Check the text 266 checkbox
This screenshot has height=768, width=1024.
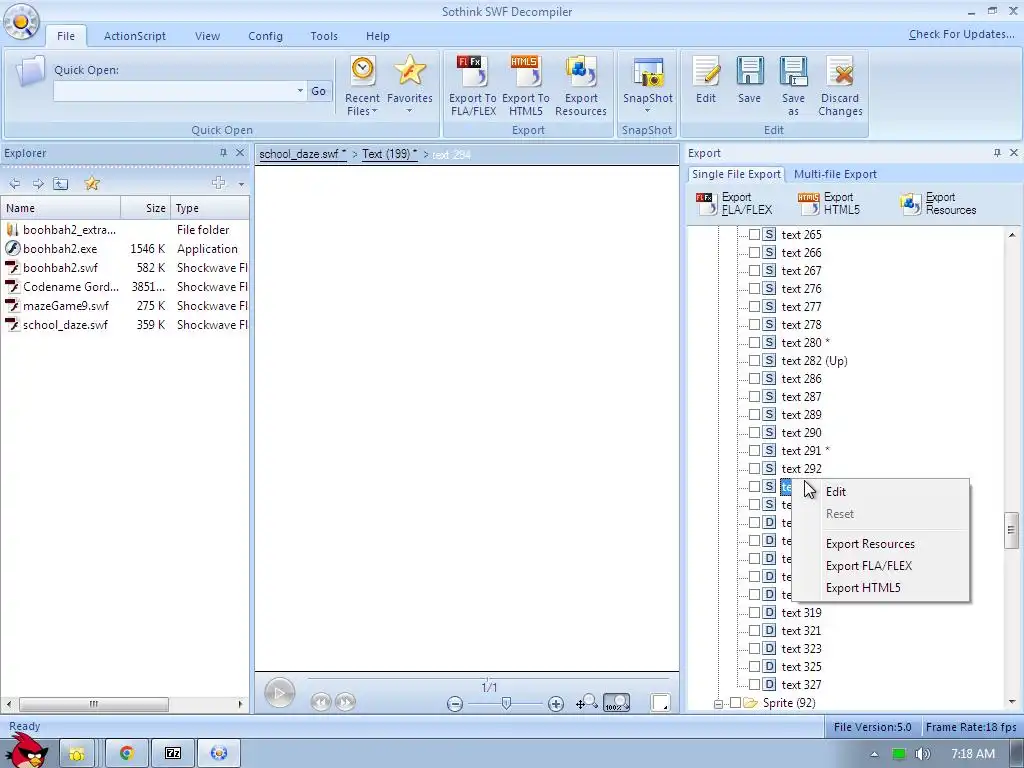(x=754, y=252)
